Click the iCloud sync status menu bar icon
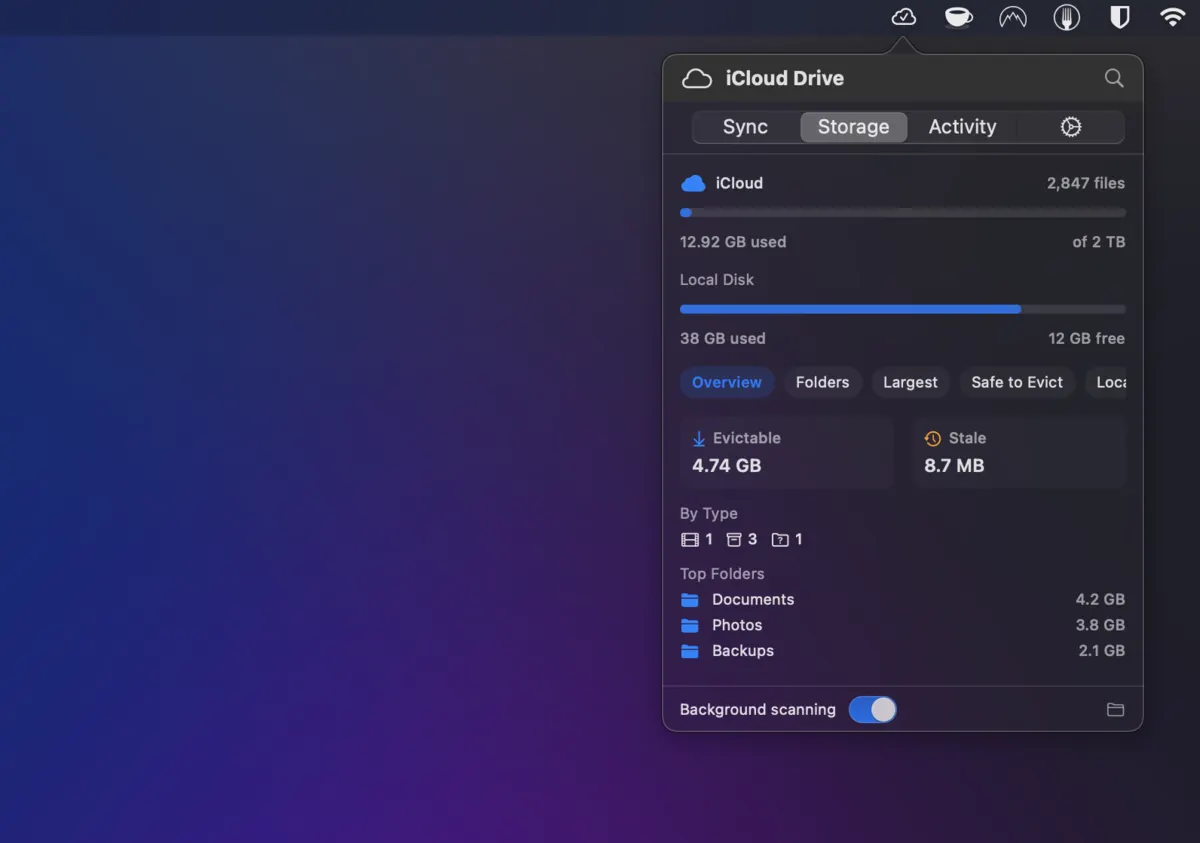 tap(904, 17)
